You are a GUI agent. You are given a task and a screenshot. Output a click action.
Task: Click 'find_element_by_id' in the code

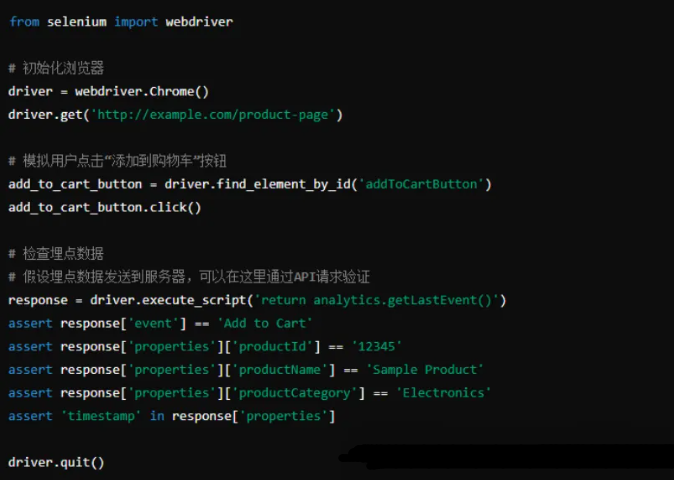[284, 184]
